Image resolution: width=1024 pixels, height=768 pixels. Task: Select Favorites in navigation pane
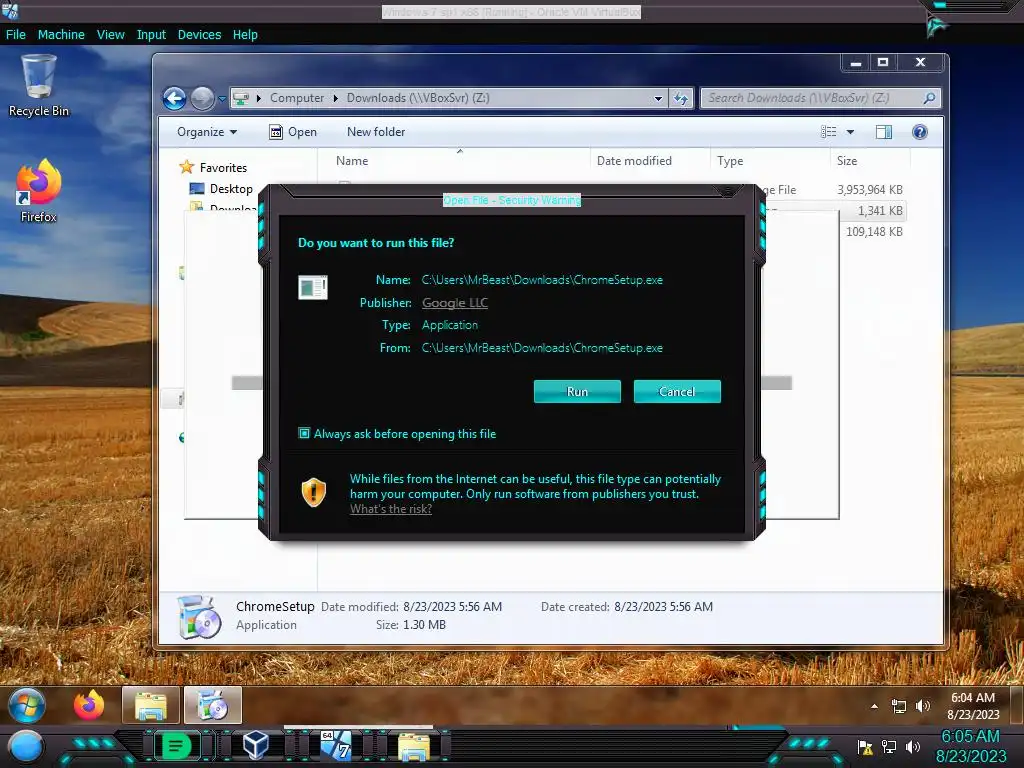pyautogui.click(x=223, y=168)
